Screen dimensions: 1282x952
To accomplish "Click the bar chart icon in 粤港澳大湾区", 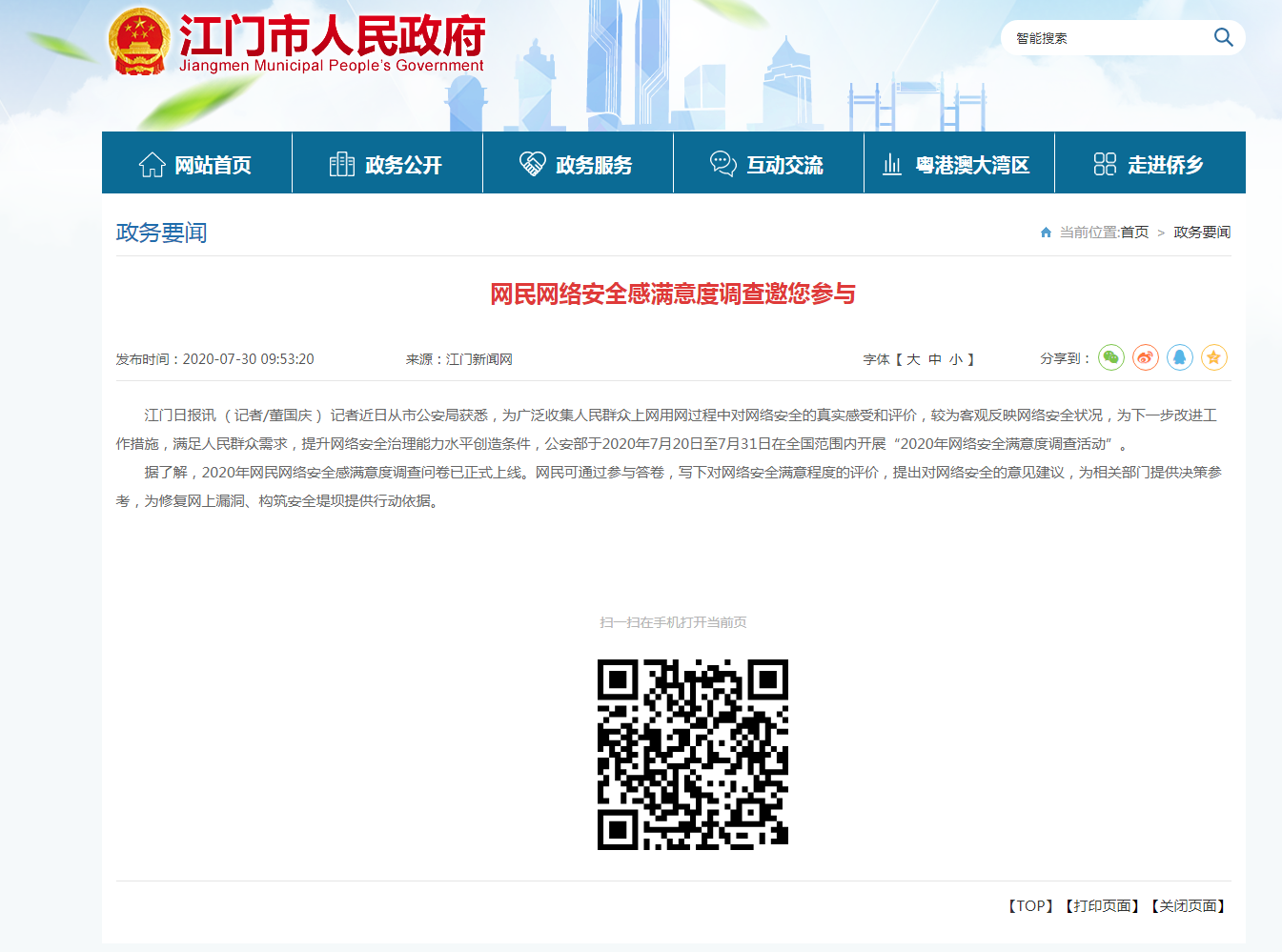I will coord(892,165).
